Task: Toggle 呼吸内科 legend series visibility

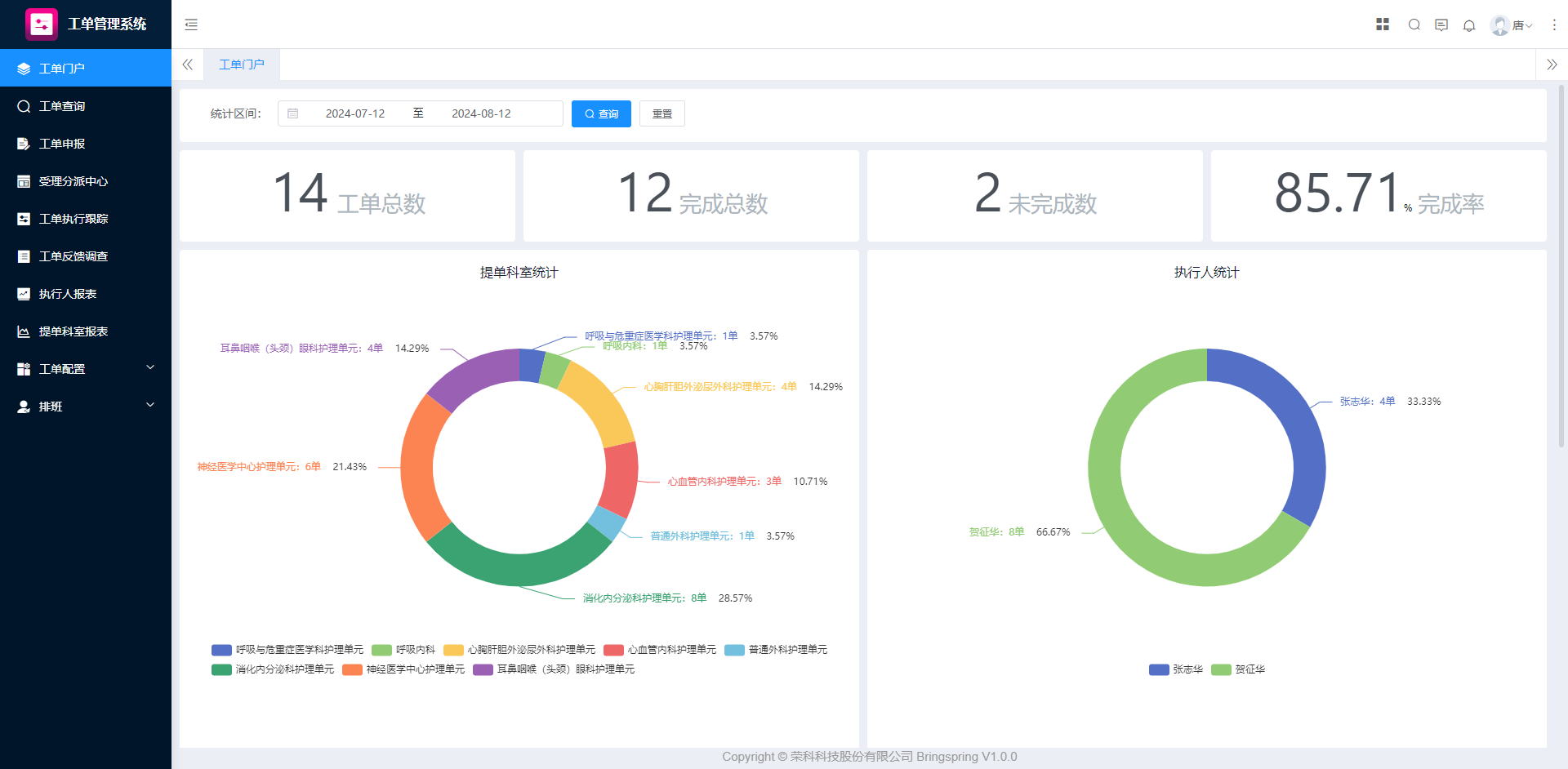Action: [404, 650]
